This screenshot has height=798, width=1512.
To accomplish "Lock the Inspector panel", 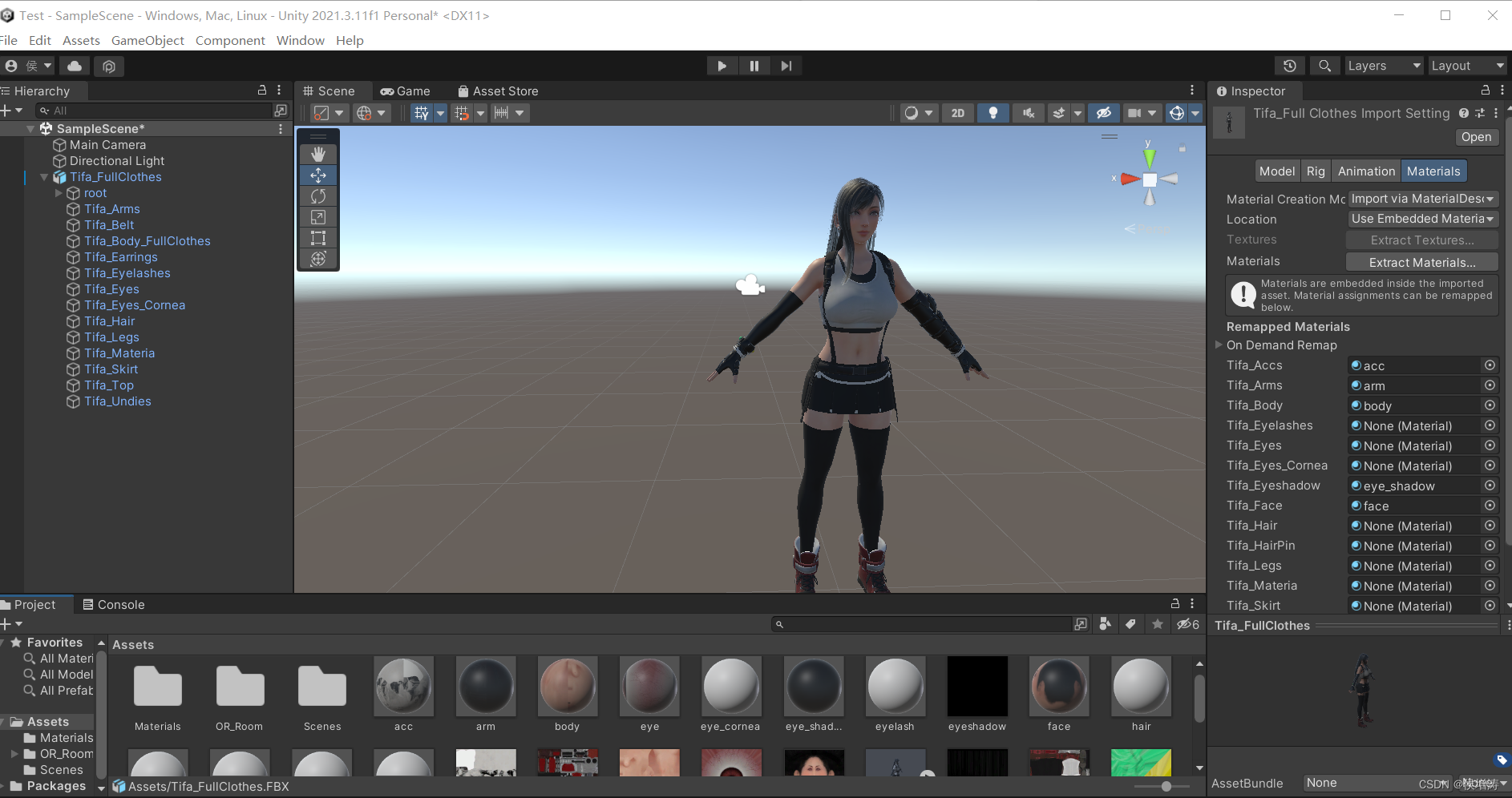I will [1486, 91].
